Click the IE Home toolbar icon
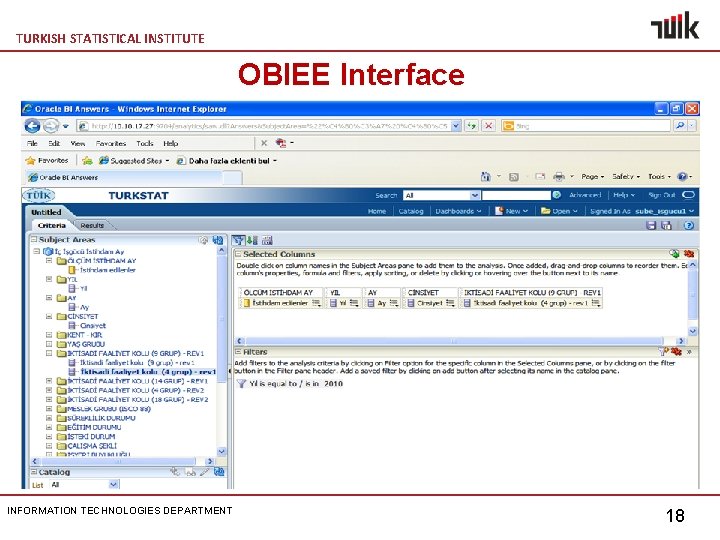This screenshot has height=540, width=720. click(x=485, y=176)
